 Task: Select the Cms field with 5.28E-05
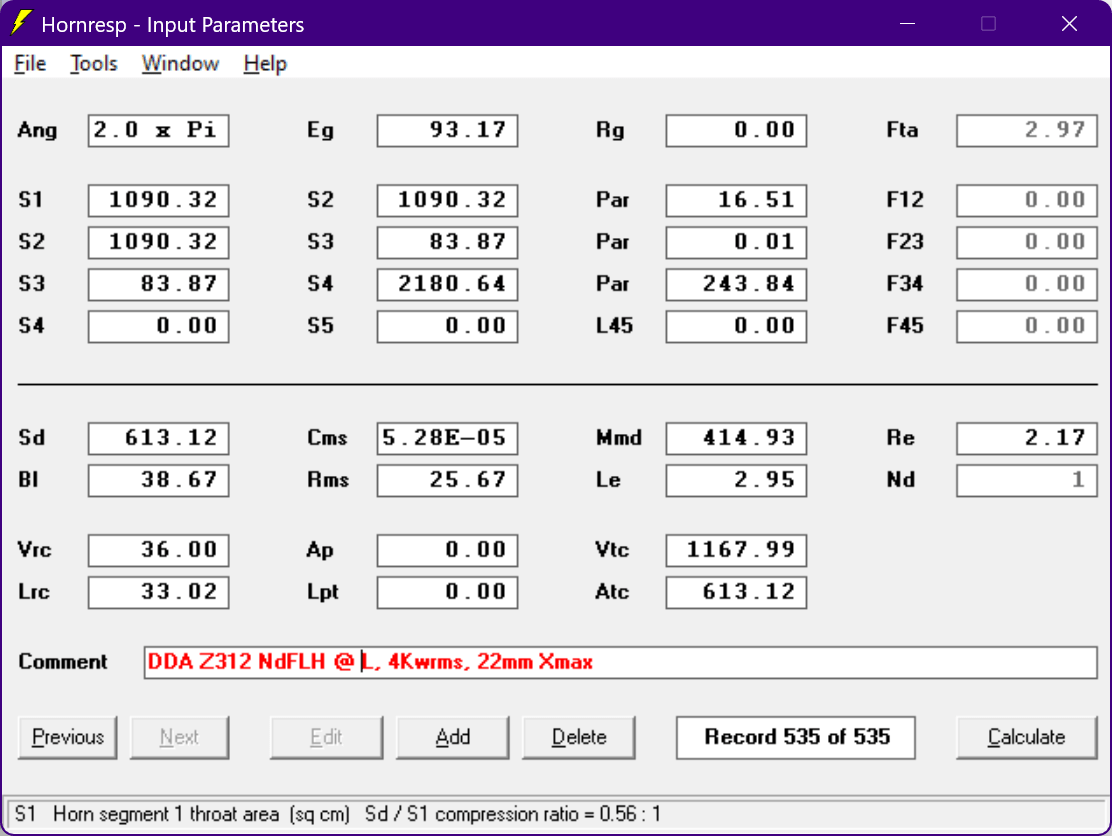pyautogui.click(x=447, y=438)
